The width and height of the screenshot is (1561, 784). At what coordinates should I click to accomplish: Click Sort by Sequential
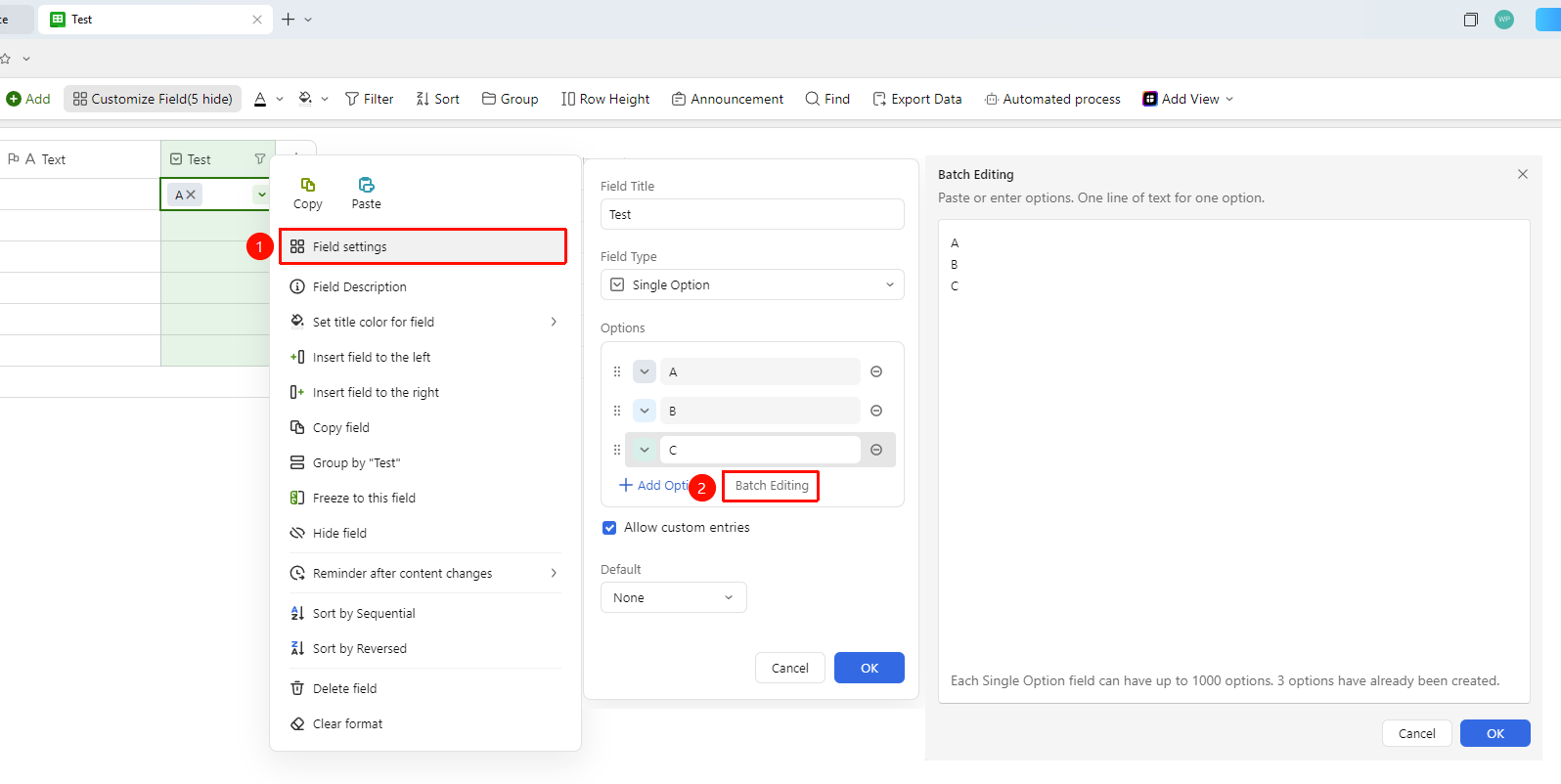(x=424, y=613)
